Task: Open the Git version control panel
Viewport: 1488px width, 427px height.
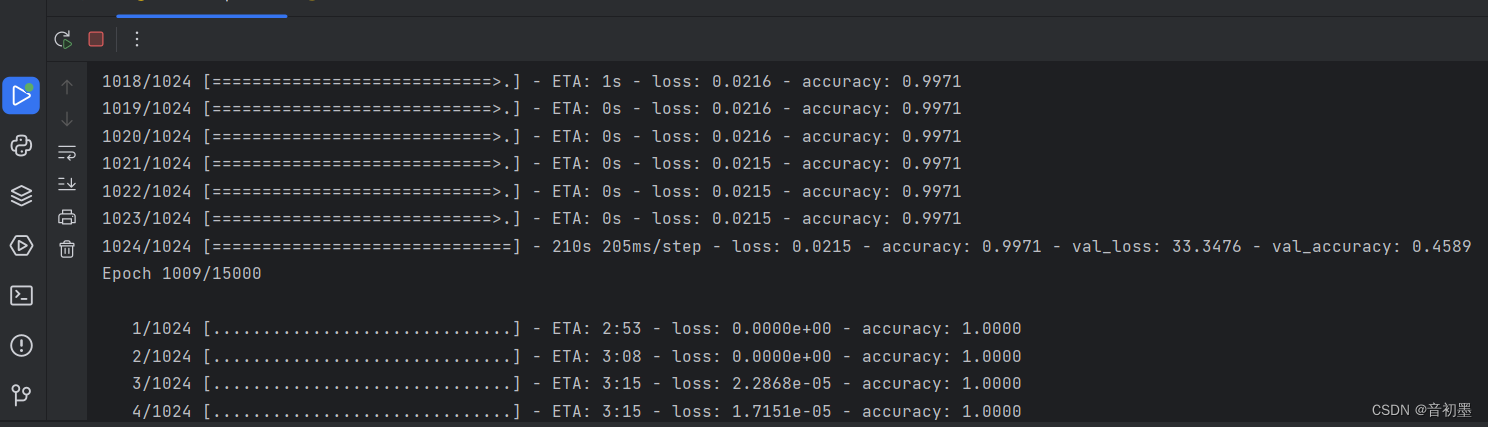Action: point(21,395)
